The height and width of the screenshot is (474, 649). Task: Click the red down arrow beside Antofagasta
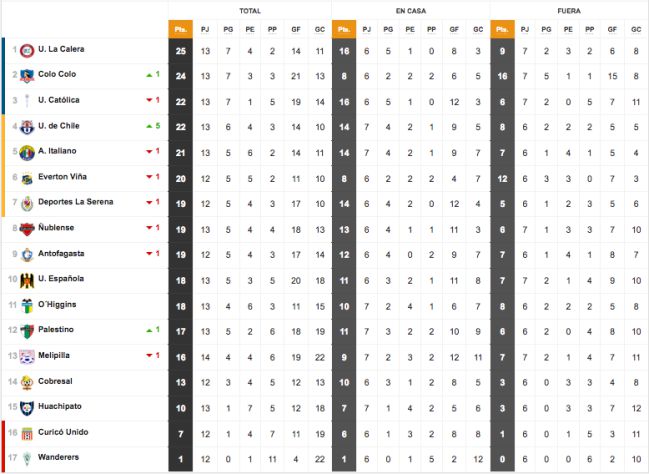pyautogui.click(x=148, y=254)
